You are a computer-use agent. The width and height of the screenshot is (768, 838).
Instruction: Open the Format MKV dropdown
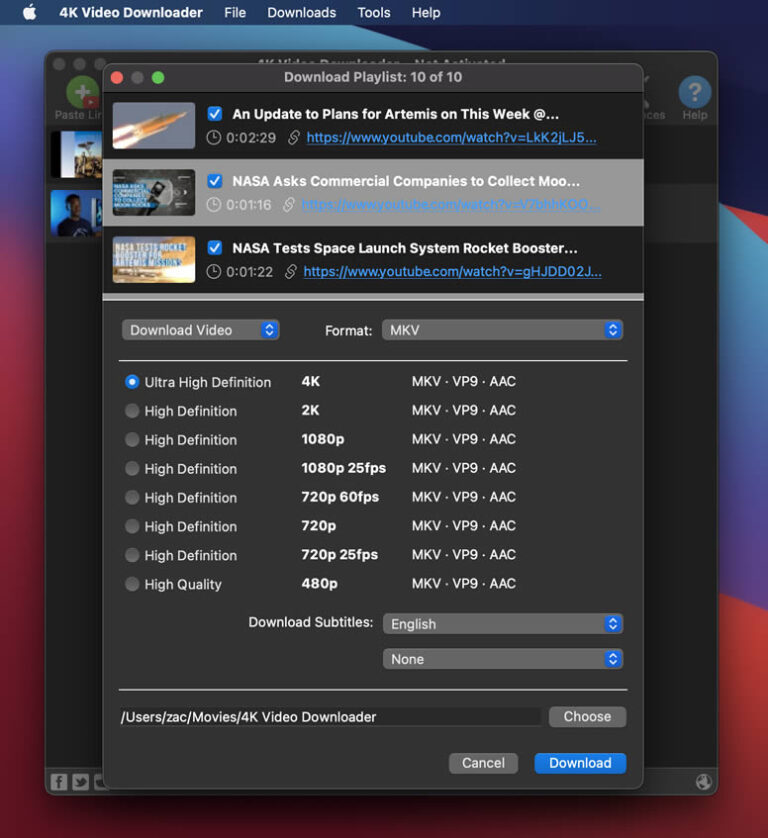click(x=502, y=330)
